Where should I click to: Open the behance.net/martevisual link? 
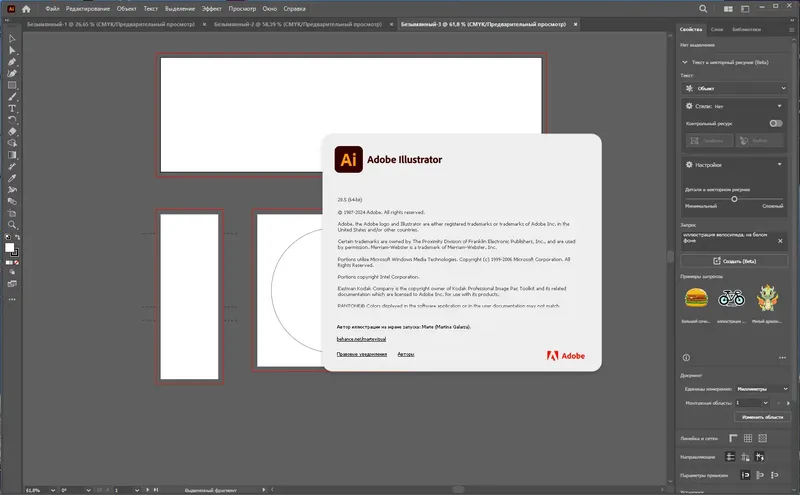click(361, 339)
